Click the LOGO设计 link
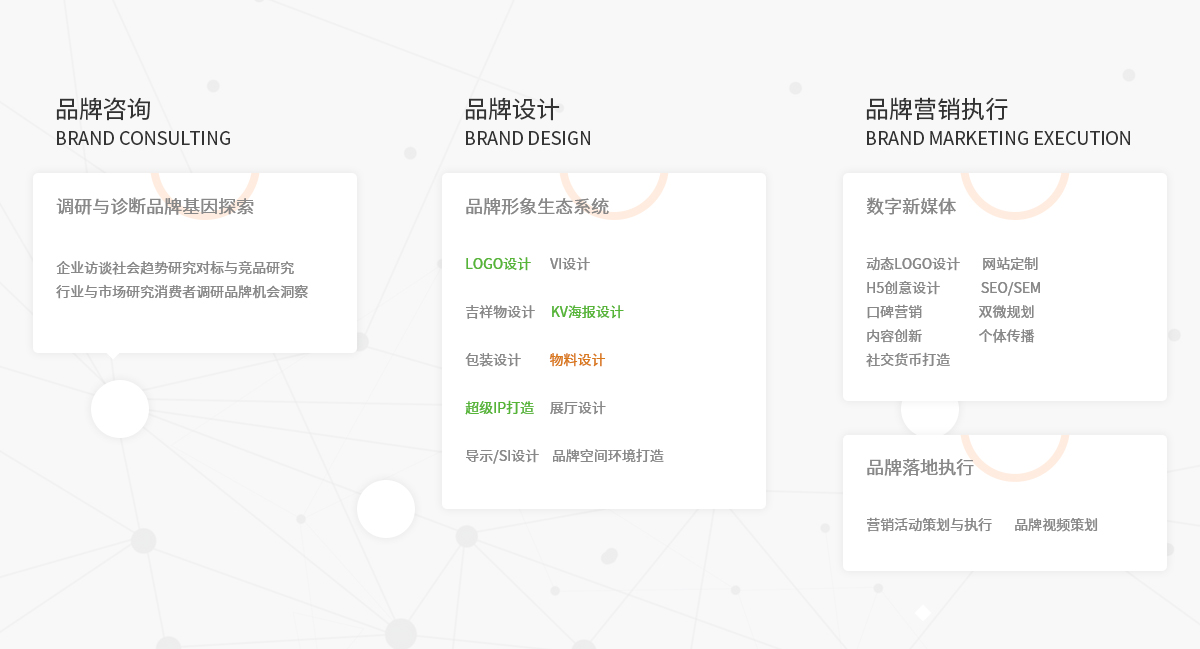The image size is (1200, 649). pyautogui.click(x=497, y=264)
